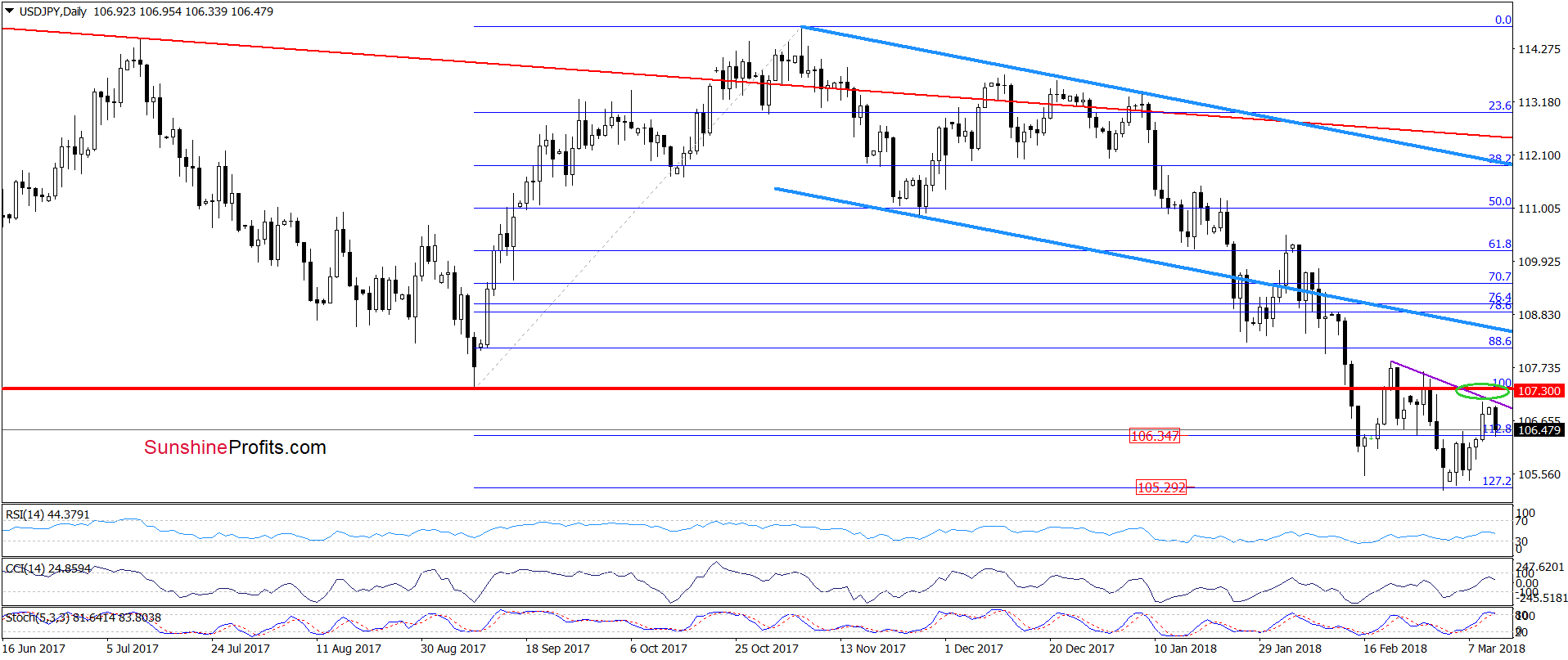Click the 7 Mar 2018 date label
This screenshot has width=1568, height=660.
point(1496,649)
